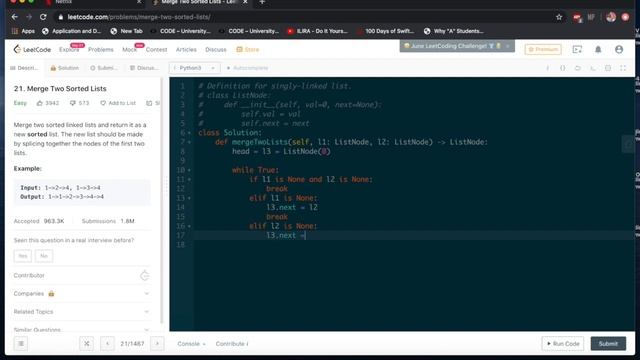The height and width of the screenshot is (360, 640).
Task: Open the Discuss tab in problem panel
Action: pos(144,68)
